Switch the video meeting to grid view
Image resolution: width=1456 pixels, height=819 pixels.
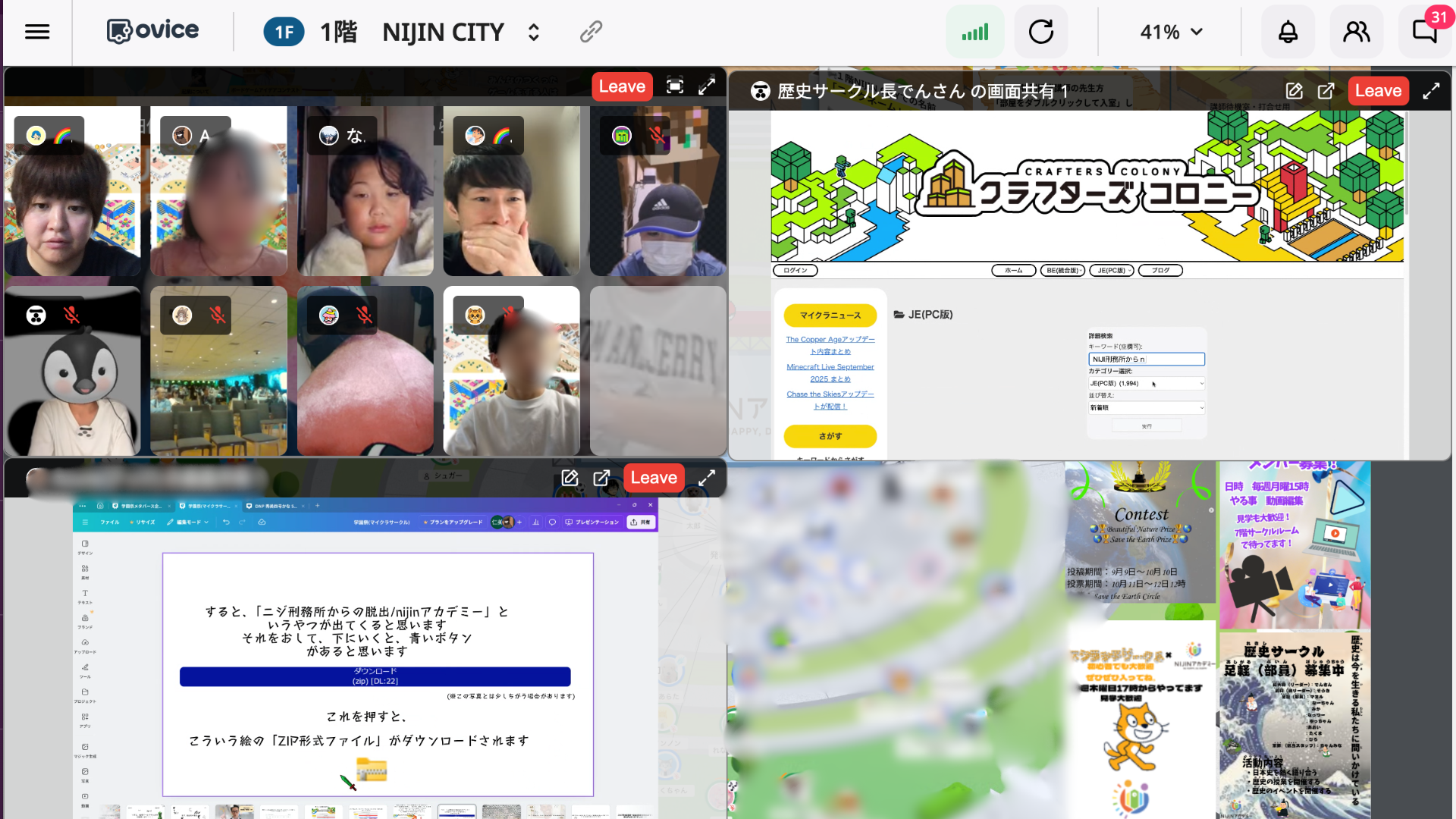click(674, 86)
